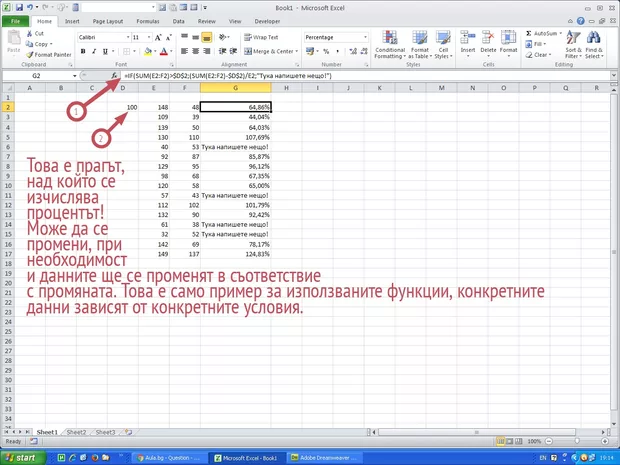Toggle Underline formatting
620x465 pixels.
[x=105, y=51]
